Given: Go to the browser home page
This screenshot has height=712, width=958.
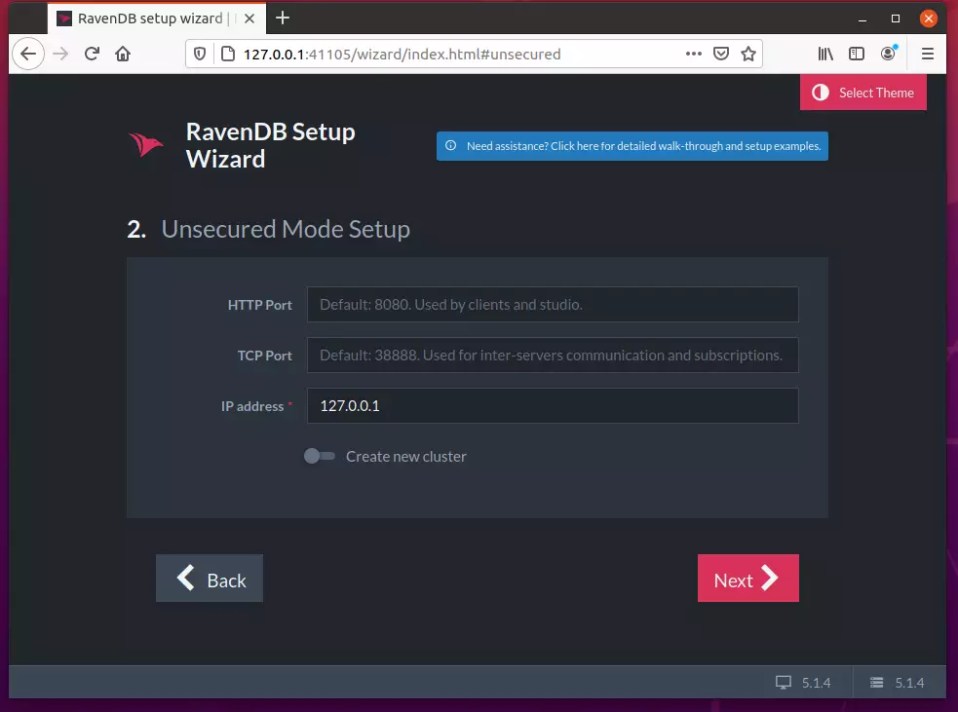Looking at the screenshot, I should coord(123,54).
